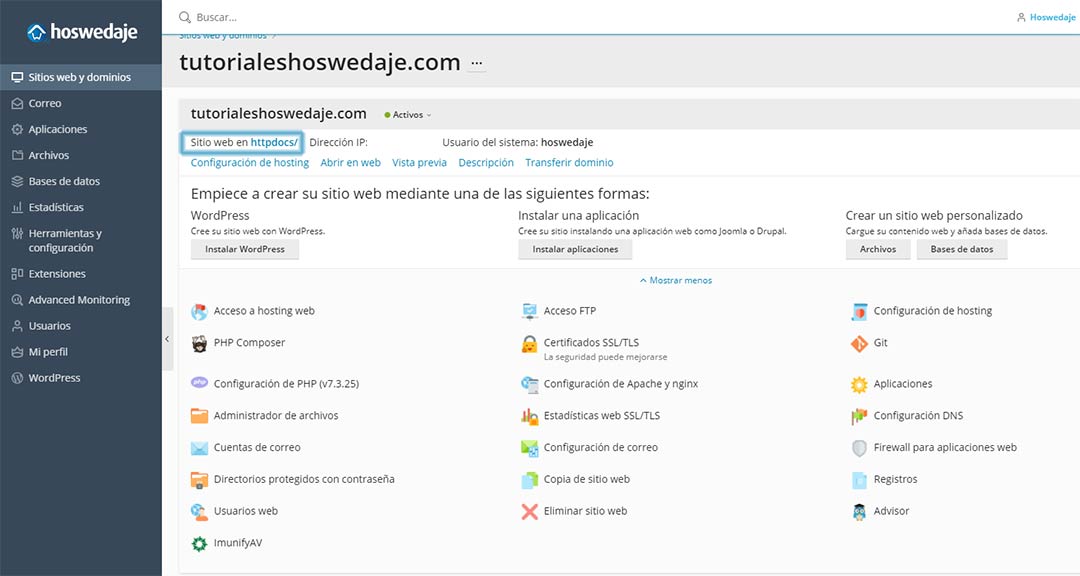Viewport: 1080px width, 576px height.
Task: Open the Aplicaciones gear icon in grid
Action: [x=859, y=384]
